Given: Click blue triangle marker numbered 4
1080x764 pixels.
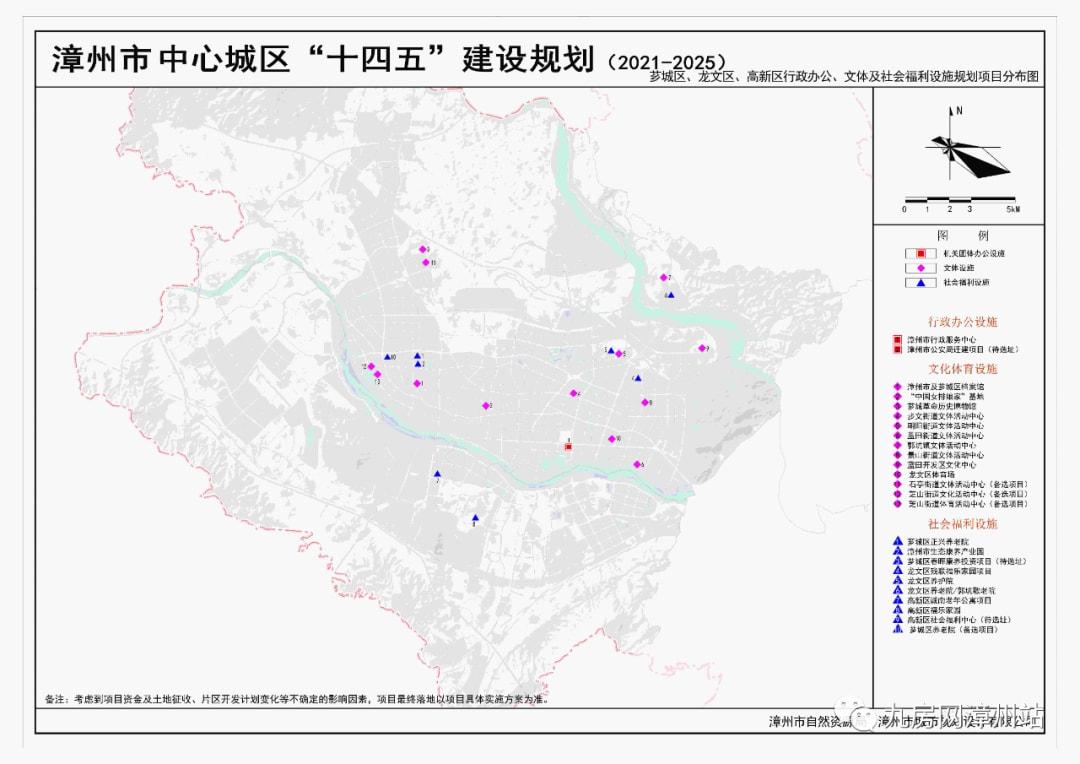Looking at the screenshot, I should click(638, 378).
